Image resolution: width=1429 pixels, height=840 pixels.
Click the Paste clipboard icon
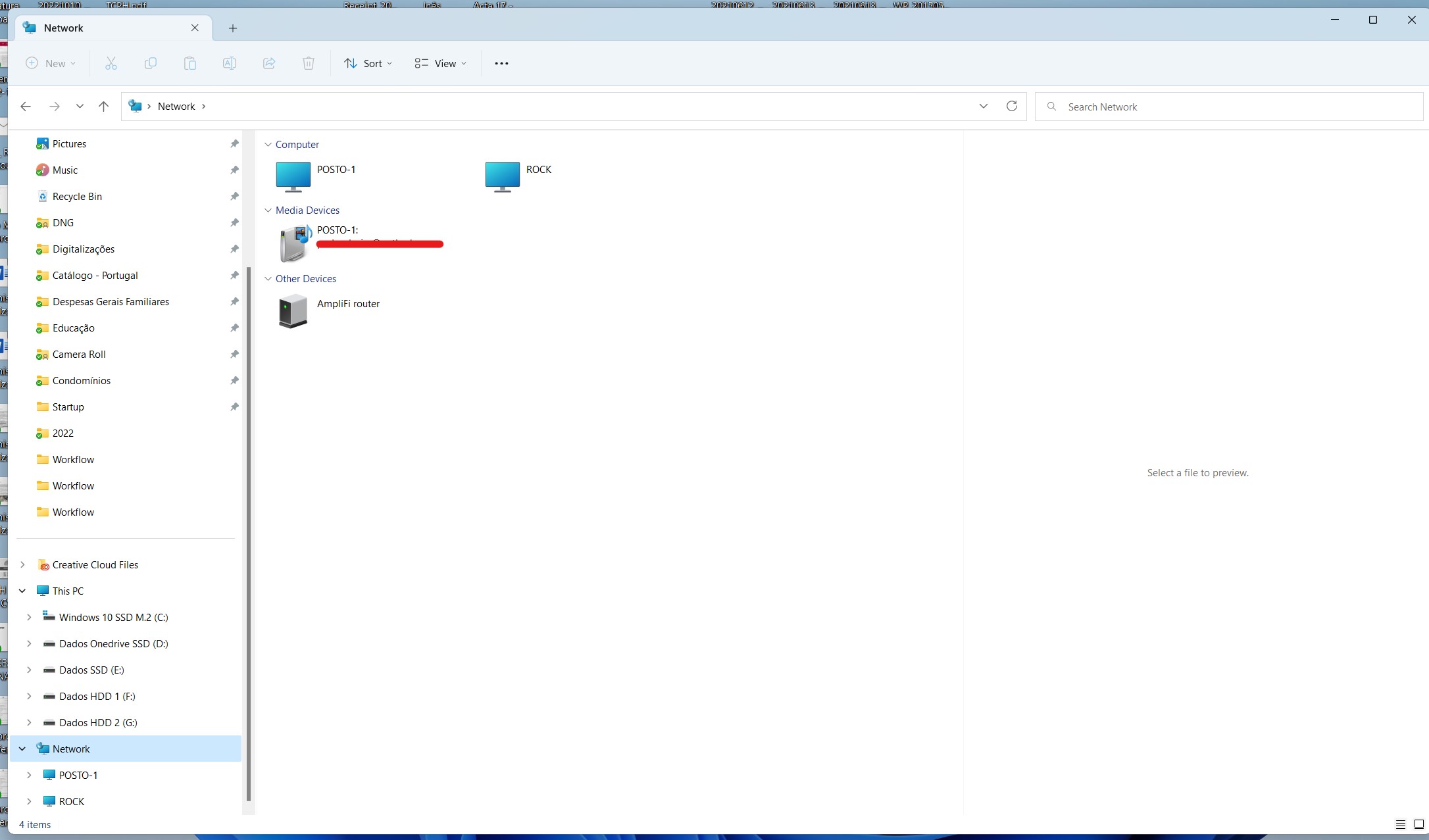coord(189,63)
